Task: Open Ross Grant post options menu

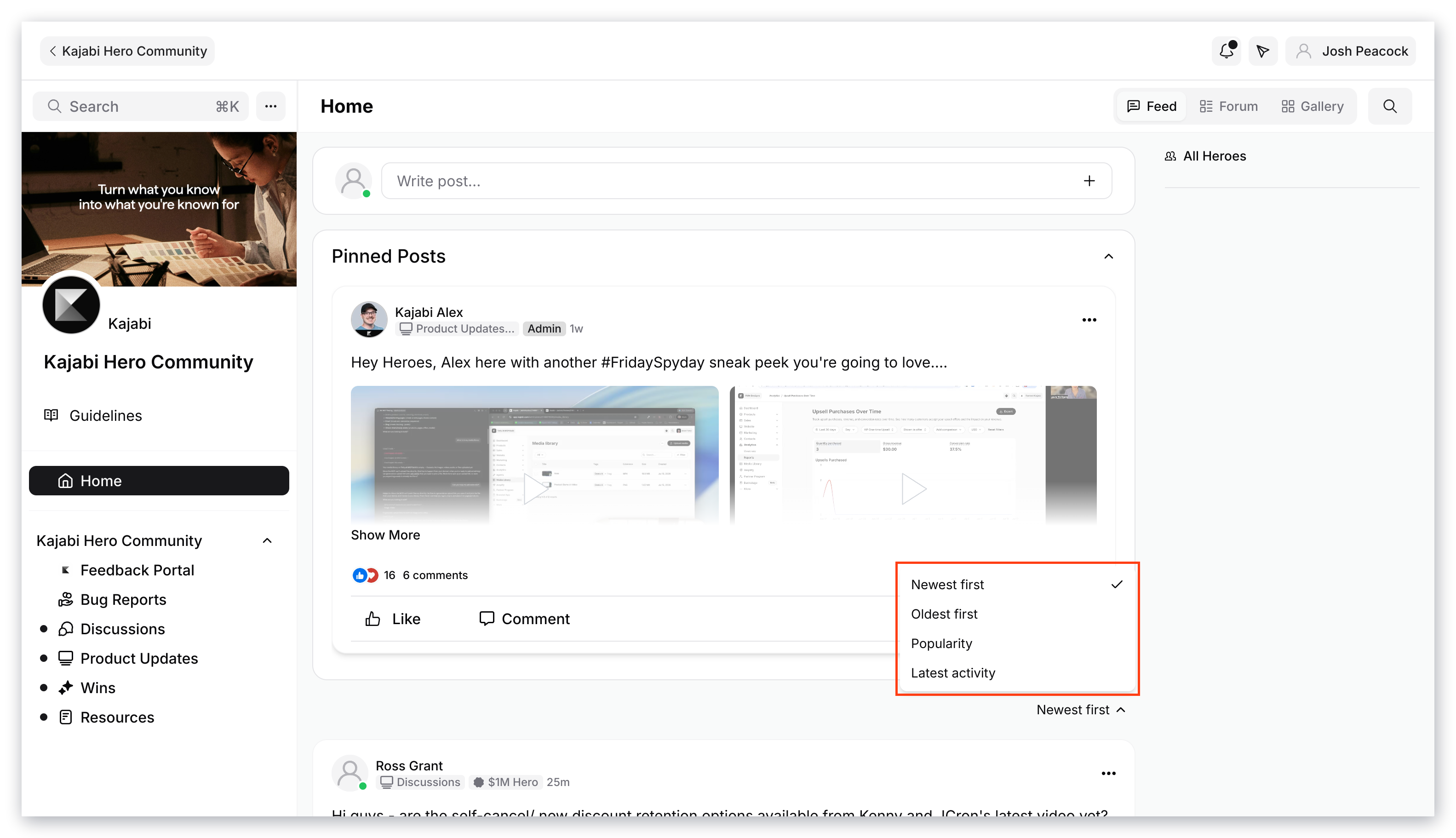Action: (x=1108, y=774)
